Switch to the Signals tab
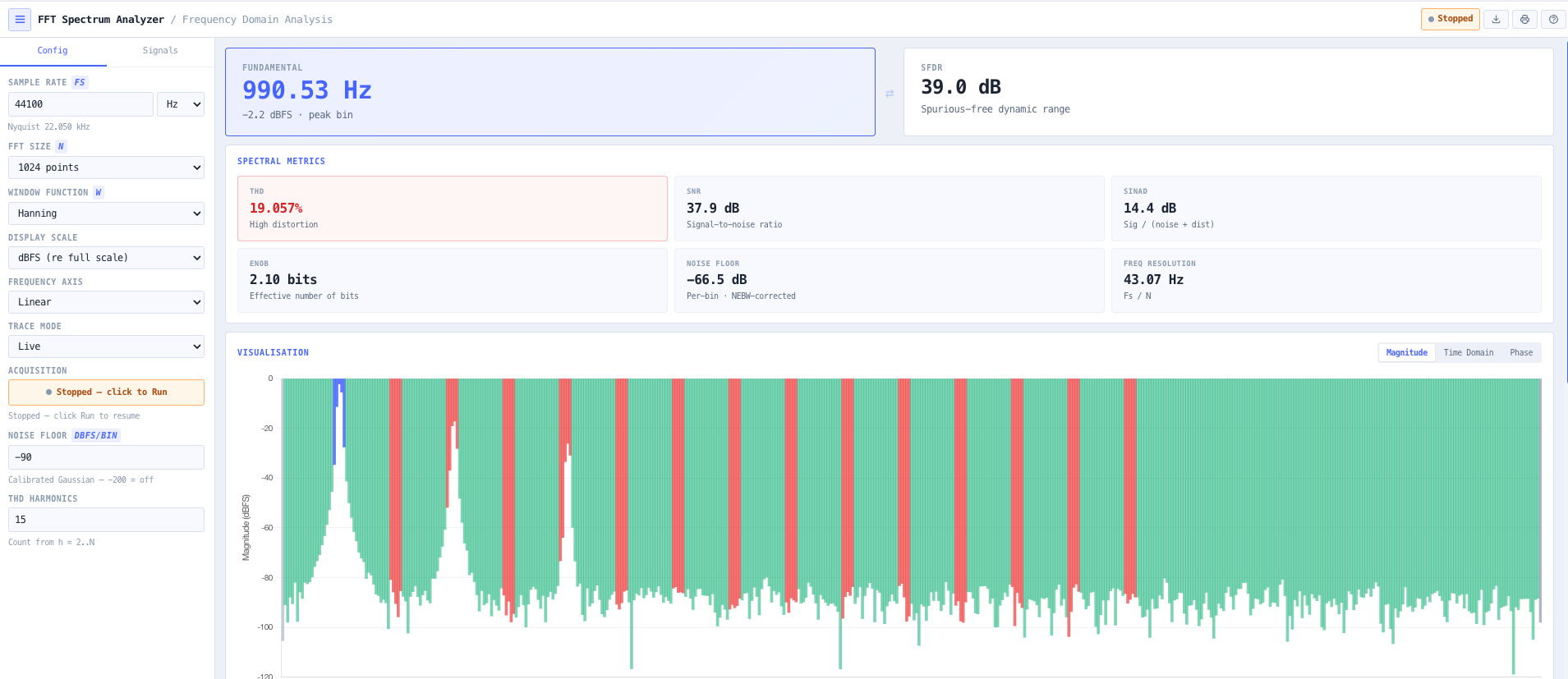This screenshot has height=679, width=1568. click(160, 51)
